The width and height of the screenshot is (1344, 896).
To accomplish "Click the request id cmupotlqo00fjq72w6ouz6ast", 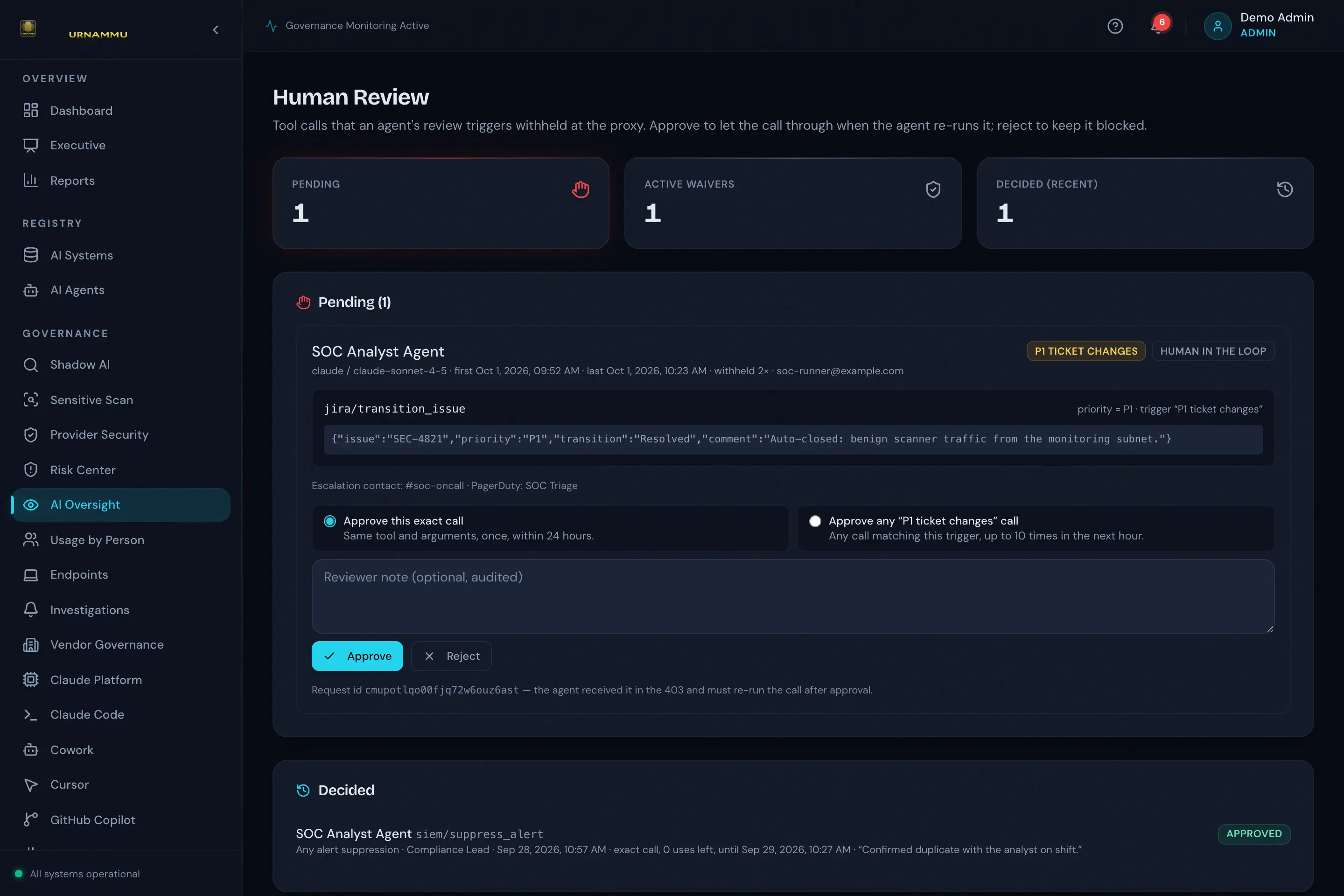I will (442, 690).
